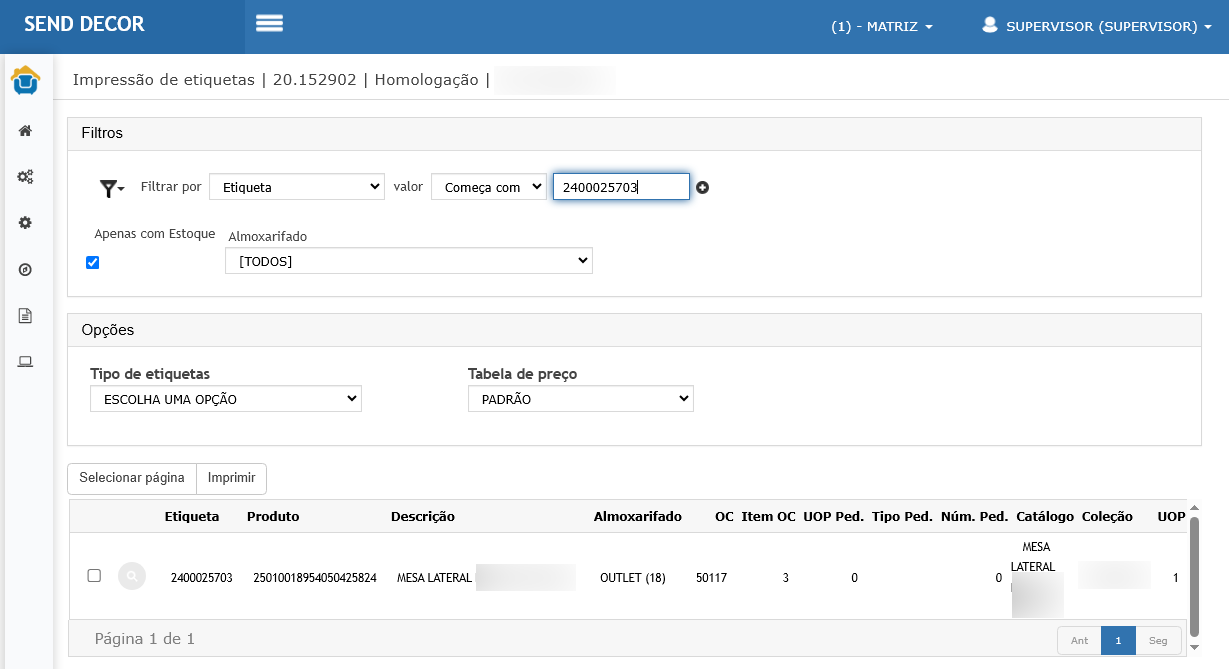The width and height of the screenshot is (1229, 669).
Task: Click the magnifier icon in row 2400025703
Action: (x=132, y=577)
